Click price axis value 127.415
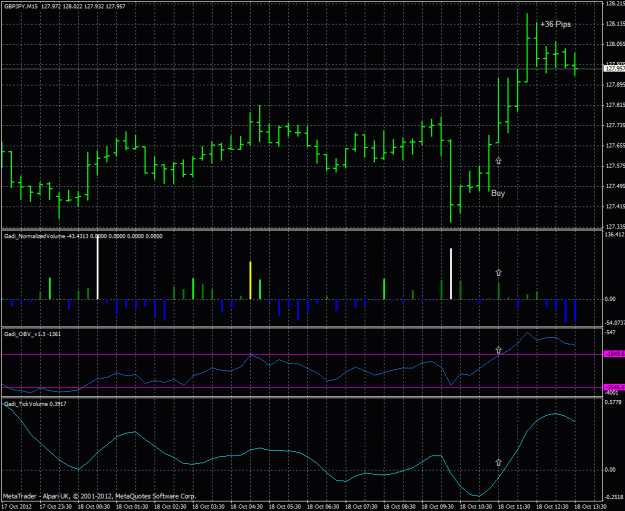 pos(615,206)
